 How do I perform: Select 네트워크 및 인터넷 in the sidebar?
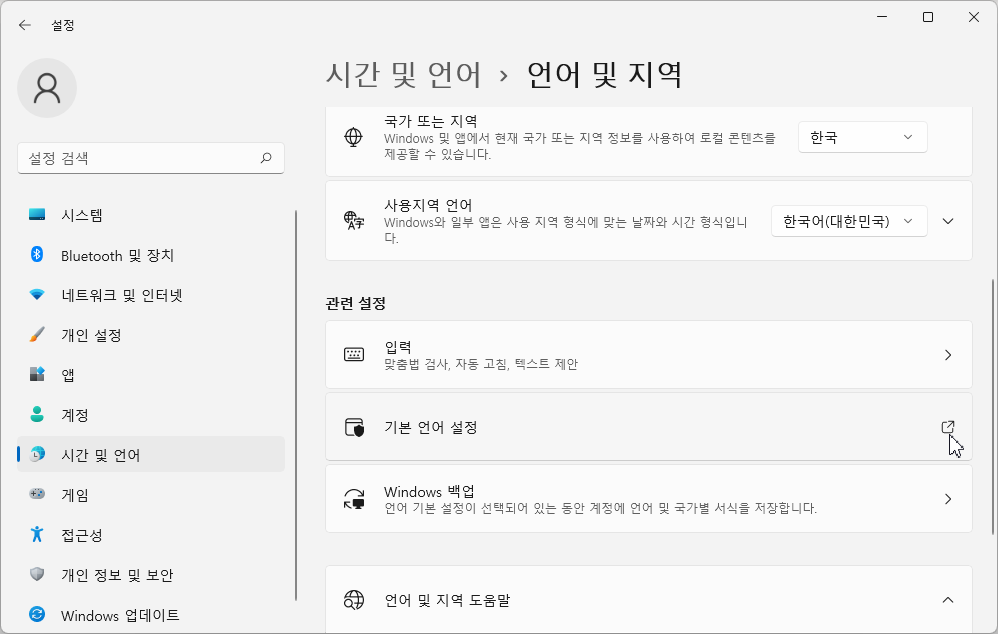tap(151, 295)
